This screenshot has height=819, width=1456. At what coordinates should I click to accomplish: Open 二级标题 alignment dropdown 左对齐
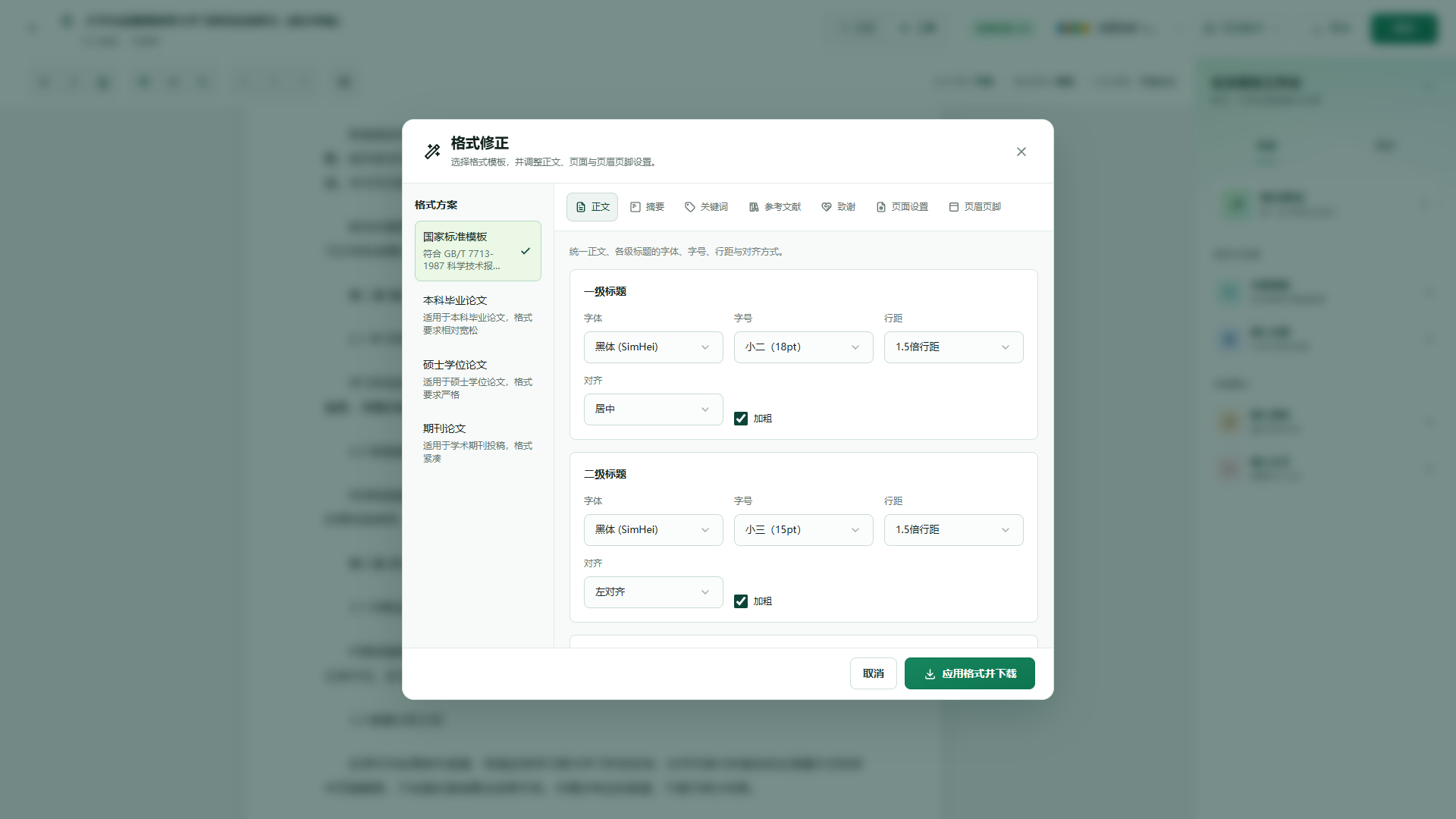pyautogui.click(x=653, y=592)
